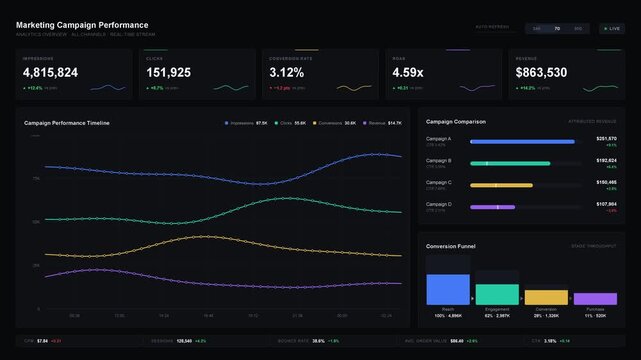The height and width of the screenshot is (360, 641).
Task: Click the Sessions footer stat
Action: (179, 341)
